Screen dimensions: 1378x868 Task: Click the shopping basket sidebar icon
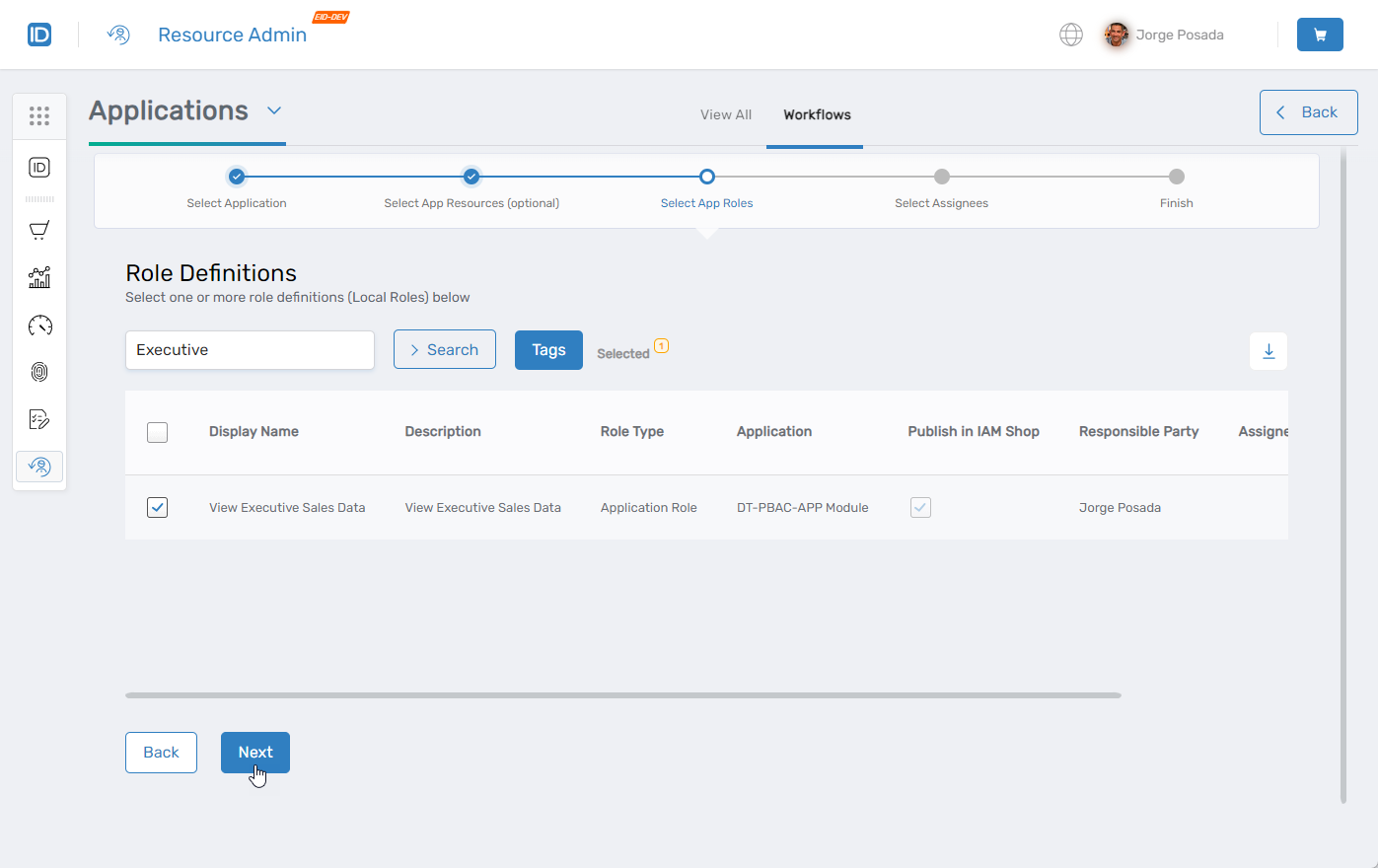(39, 231)
